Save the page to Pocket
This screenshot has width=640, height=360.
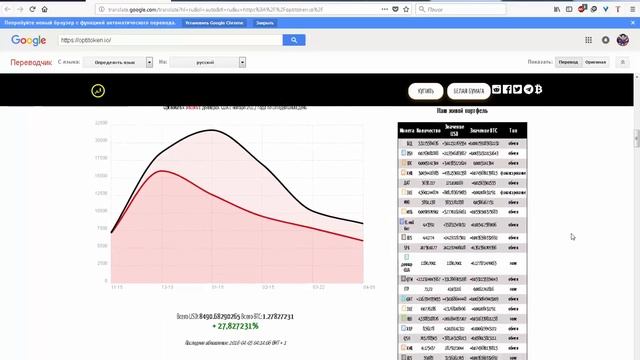coord(395,9)
